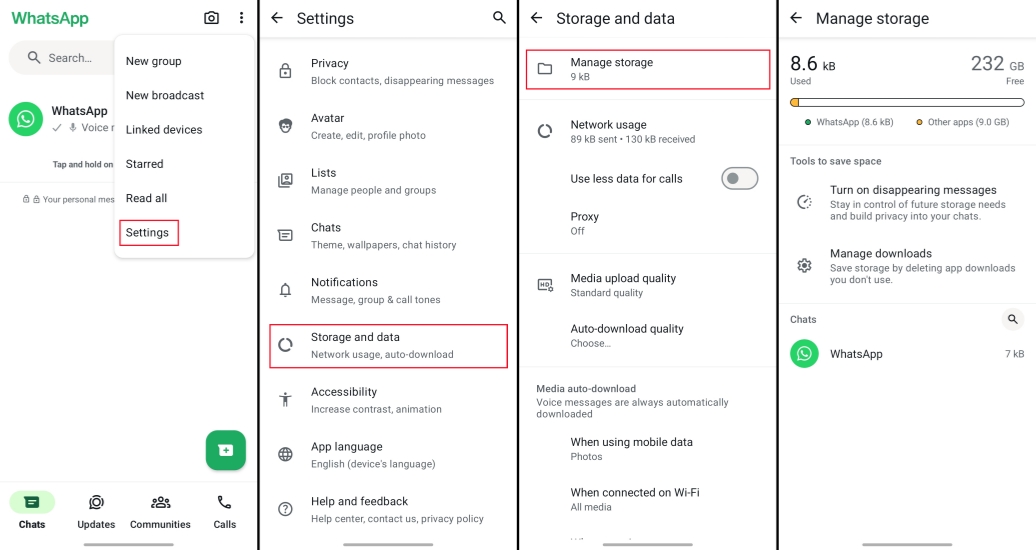Click the search icon beside Chats heading
This screenshot has height=550, width=1036.
click(1013, 319)
